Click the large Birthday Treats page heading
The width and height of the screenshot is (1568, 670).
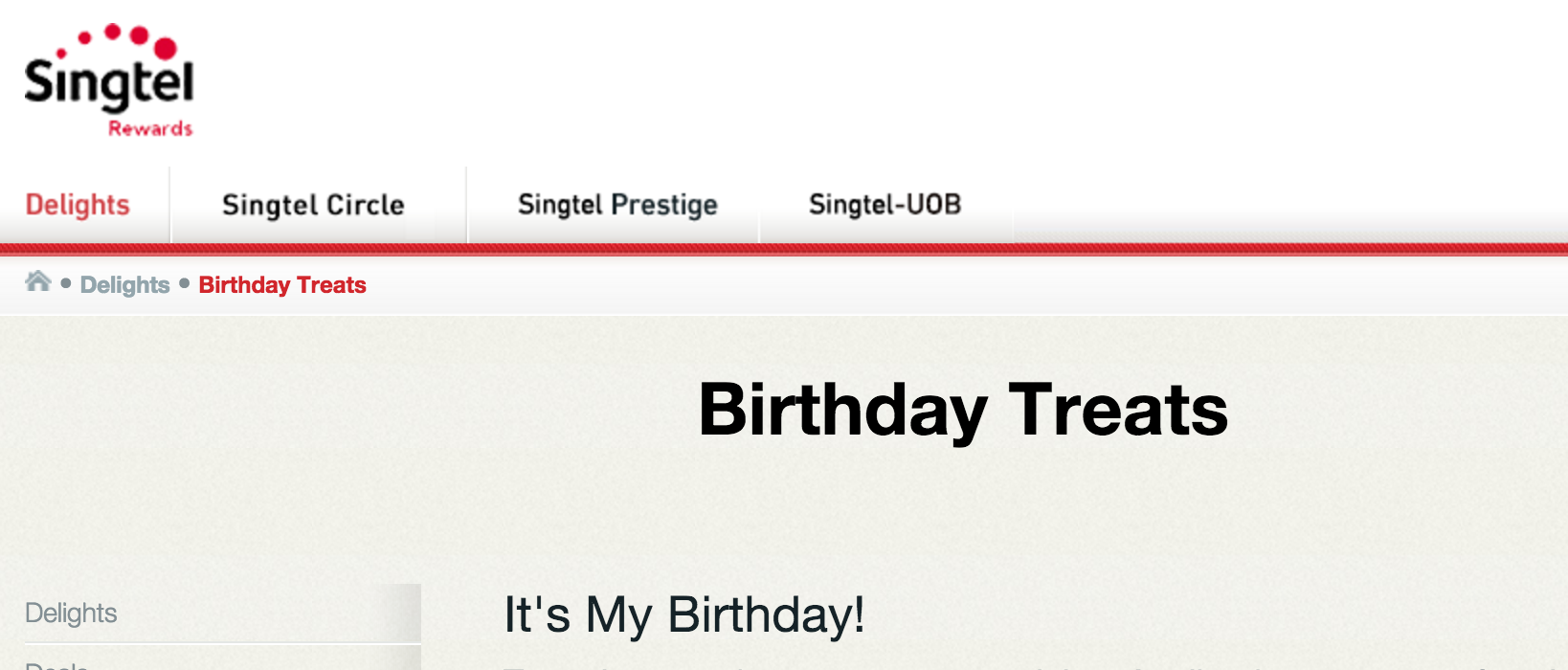click(x=963, y=410)
